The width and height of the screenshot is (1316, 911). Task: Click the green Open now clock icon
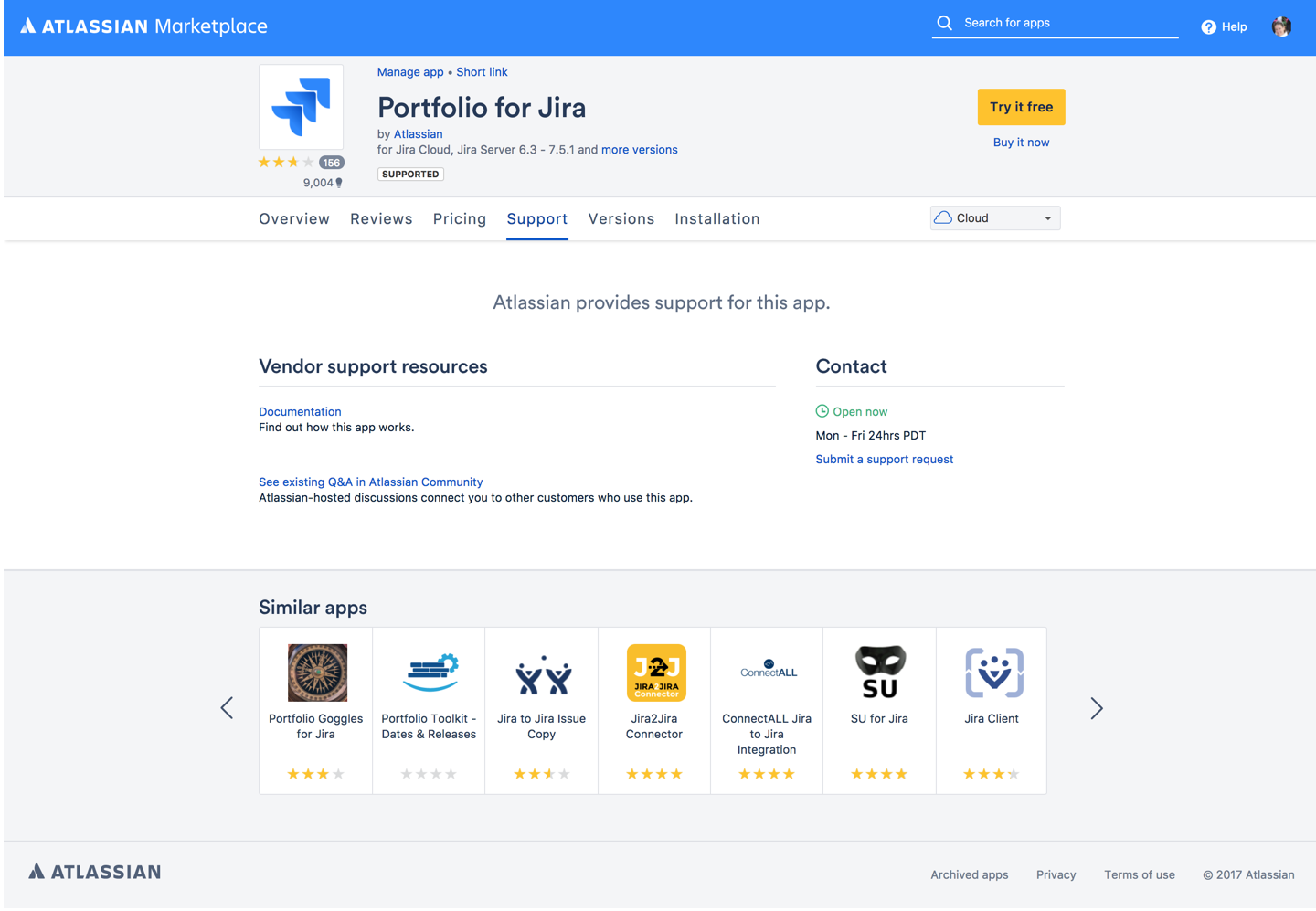tap(822, 411)
